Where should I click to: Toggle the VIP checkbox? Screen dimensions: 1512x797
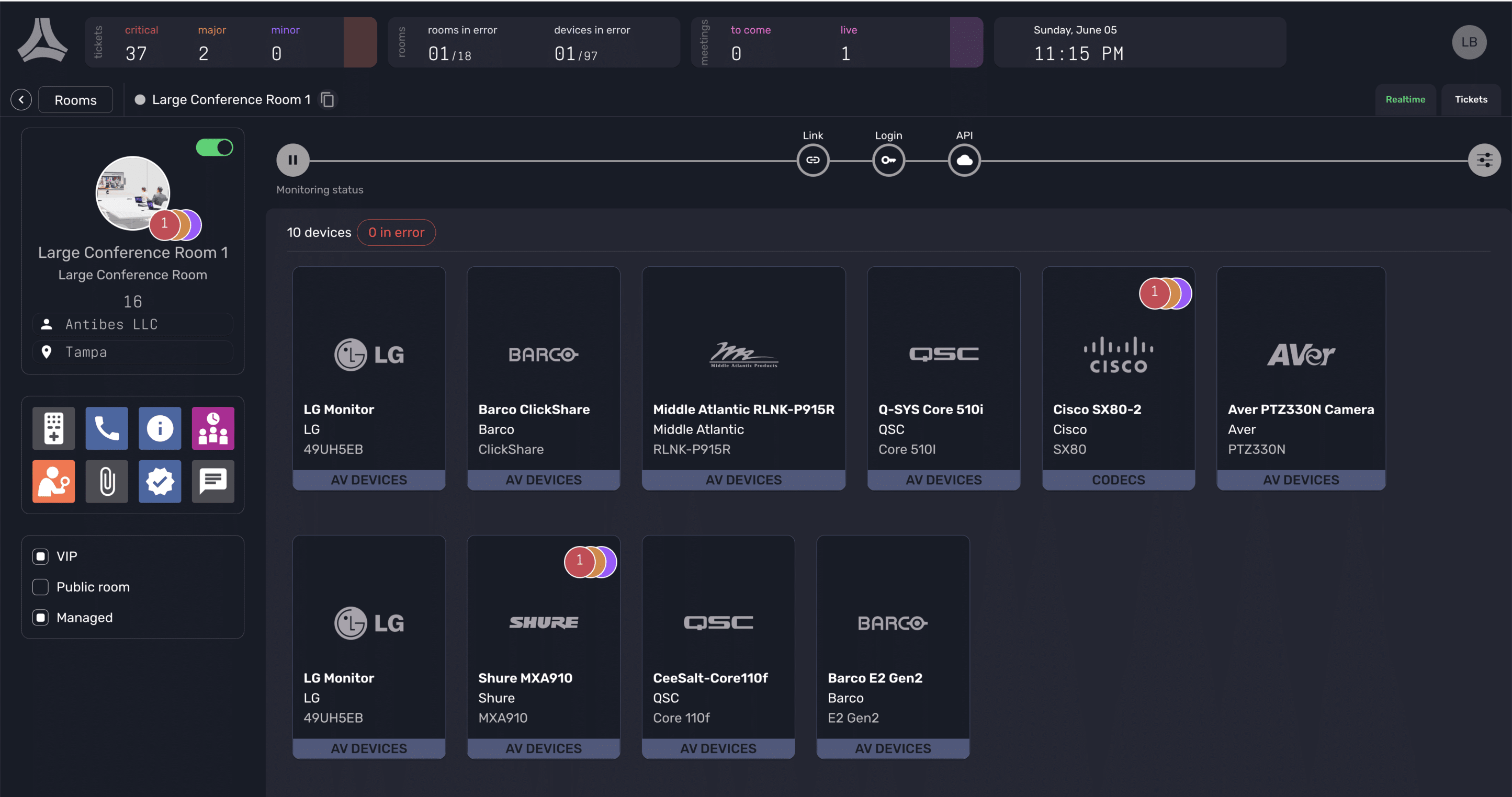40,556
